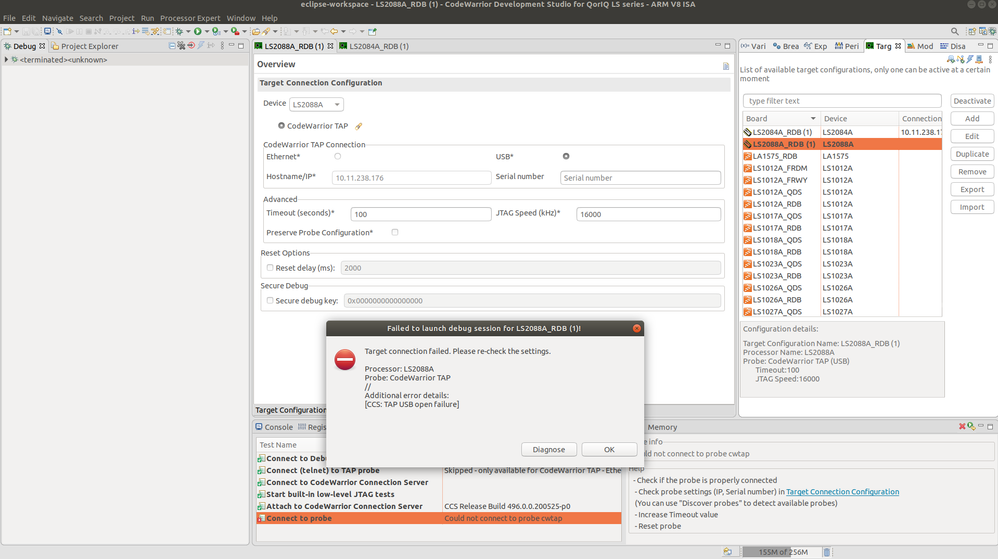Expand the terminated unknown tree item
Image resolution: width=998 pixels, height=559 pixels.
click(x=6, y=60)
